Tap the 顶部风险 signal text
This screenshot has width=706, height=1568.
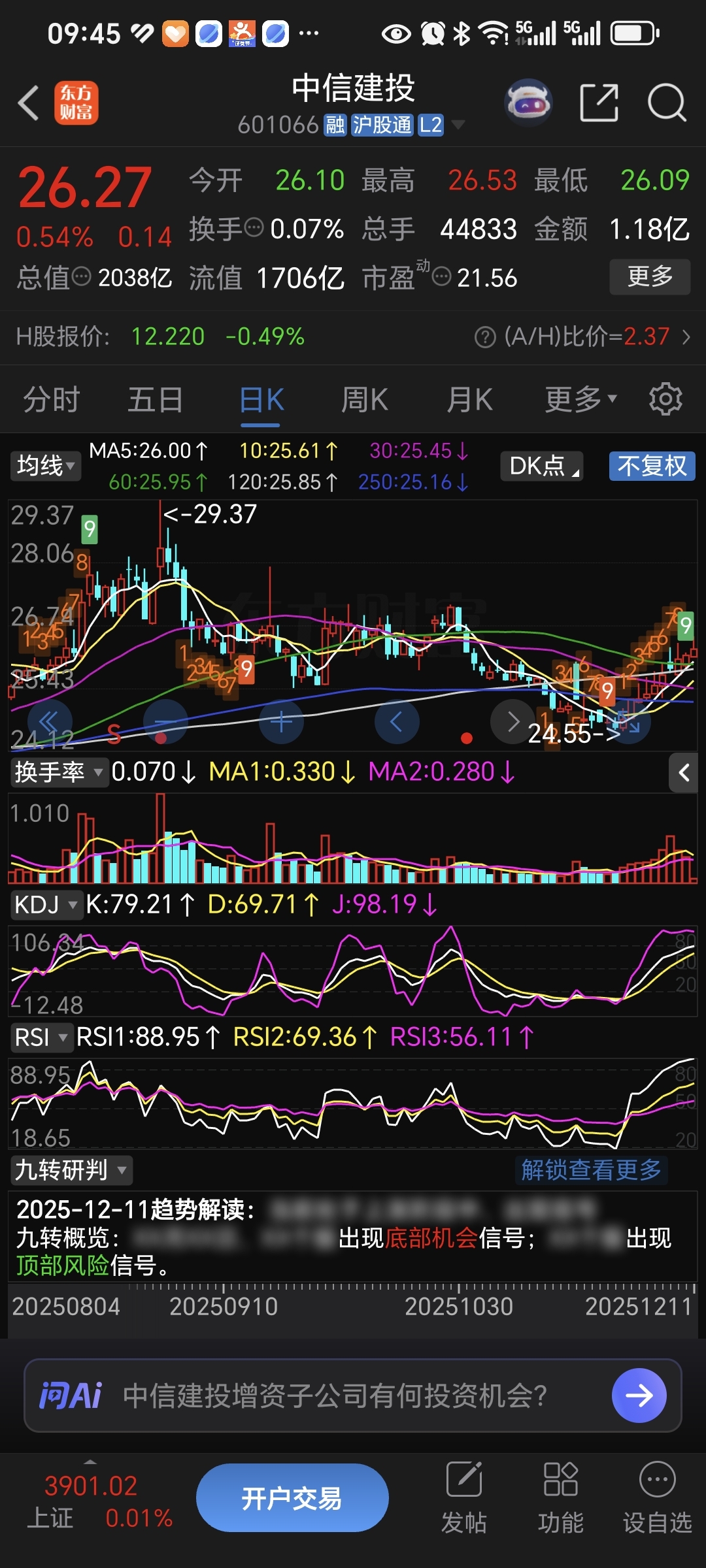tap(62, 1266)
